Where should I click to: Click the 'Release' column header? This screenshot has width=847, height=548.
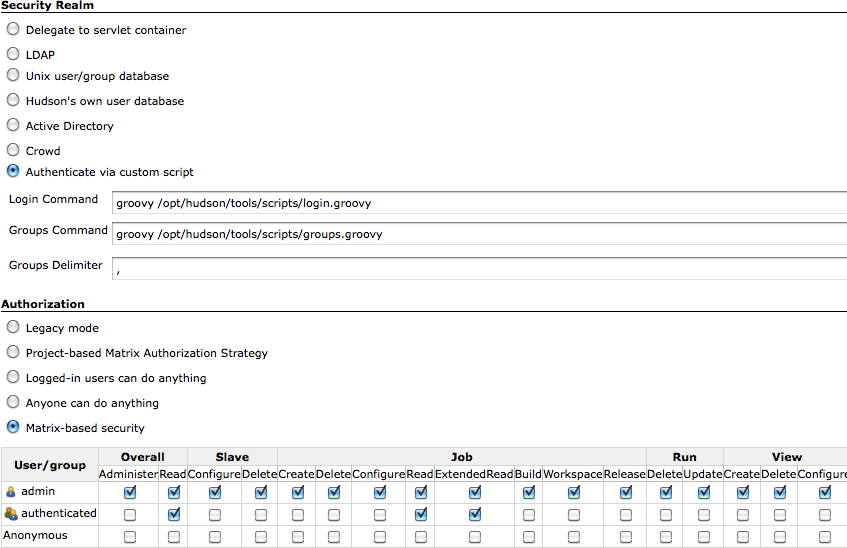624,474
